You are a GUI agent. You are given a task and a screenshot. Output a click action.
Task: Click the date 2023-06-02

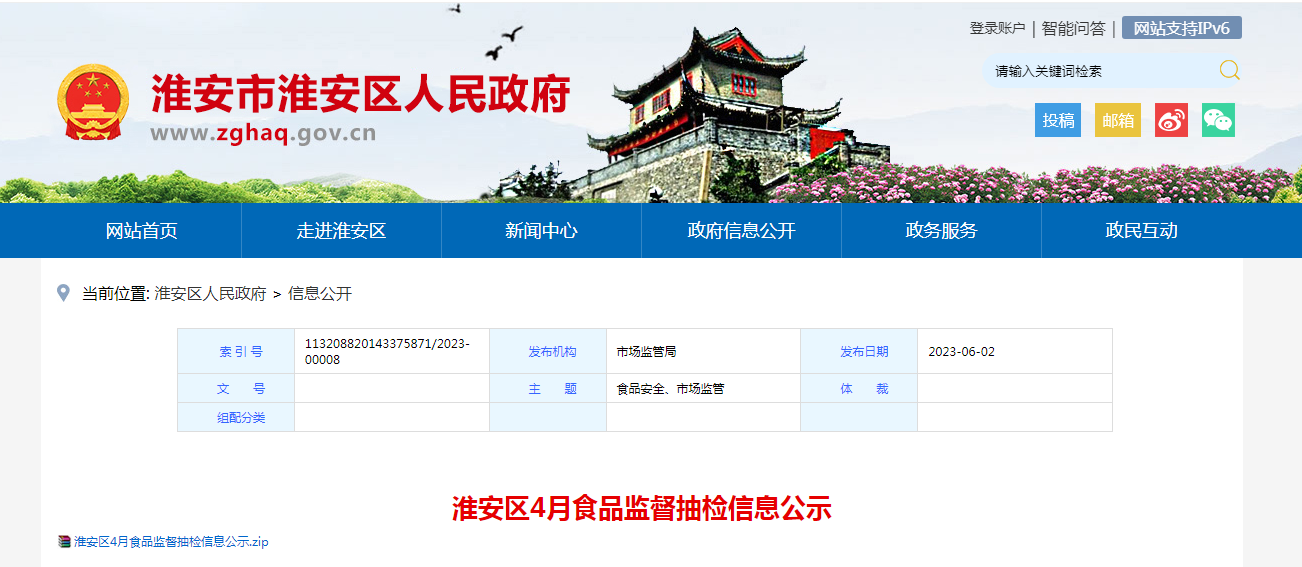pyautogui.click(x=961, y=352)
